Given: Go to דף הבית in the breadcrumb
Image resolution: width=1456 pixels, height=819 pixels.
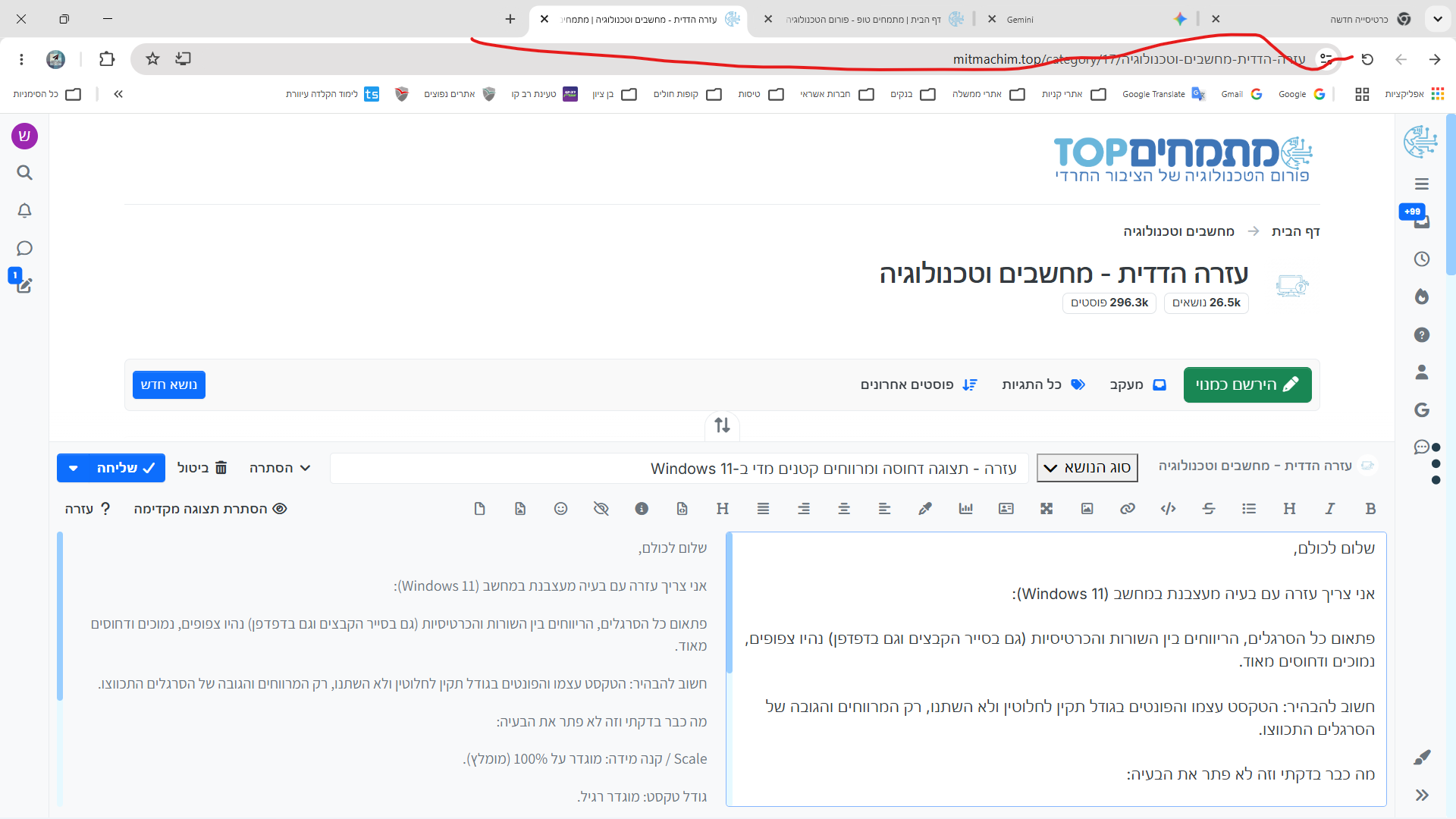Looking at the screenshot, I should 1296,231.
